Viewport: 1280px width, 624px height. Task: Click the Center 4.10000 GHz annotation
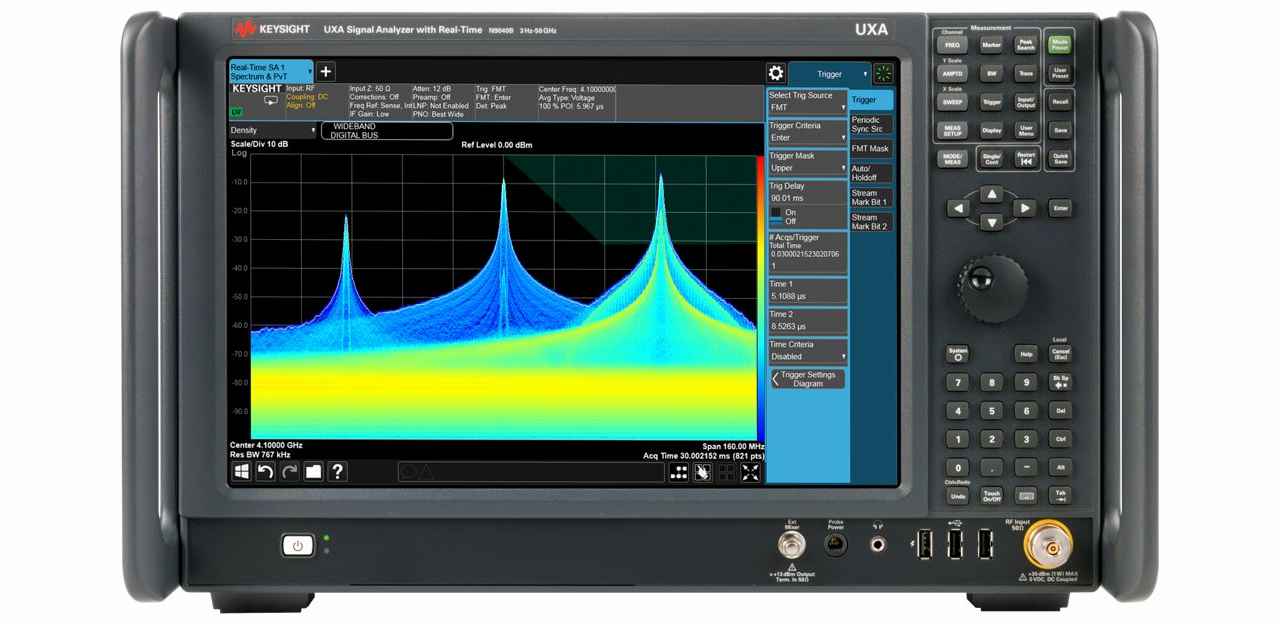[x=266, y=445]
